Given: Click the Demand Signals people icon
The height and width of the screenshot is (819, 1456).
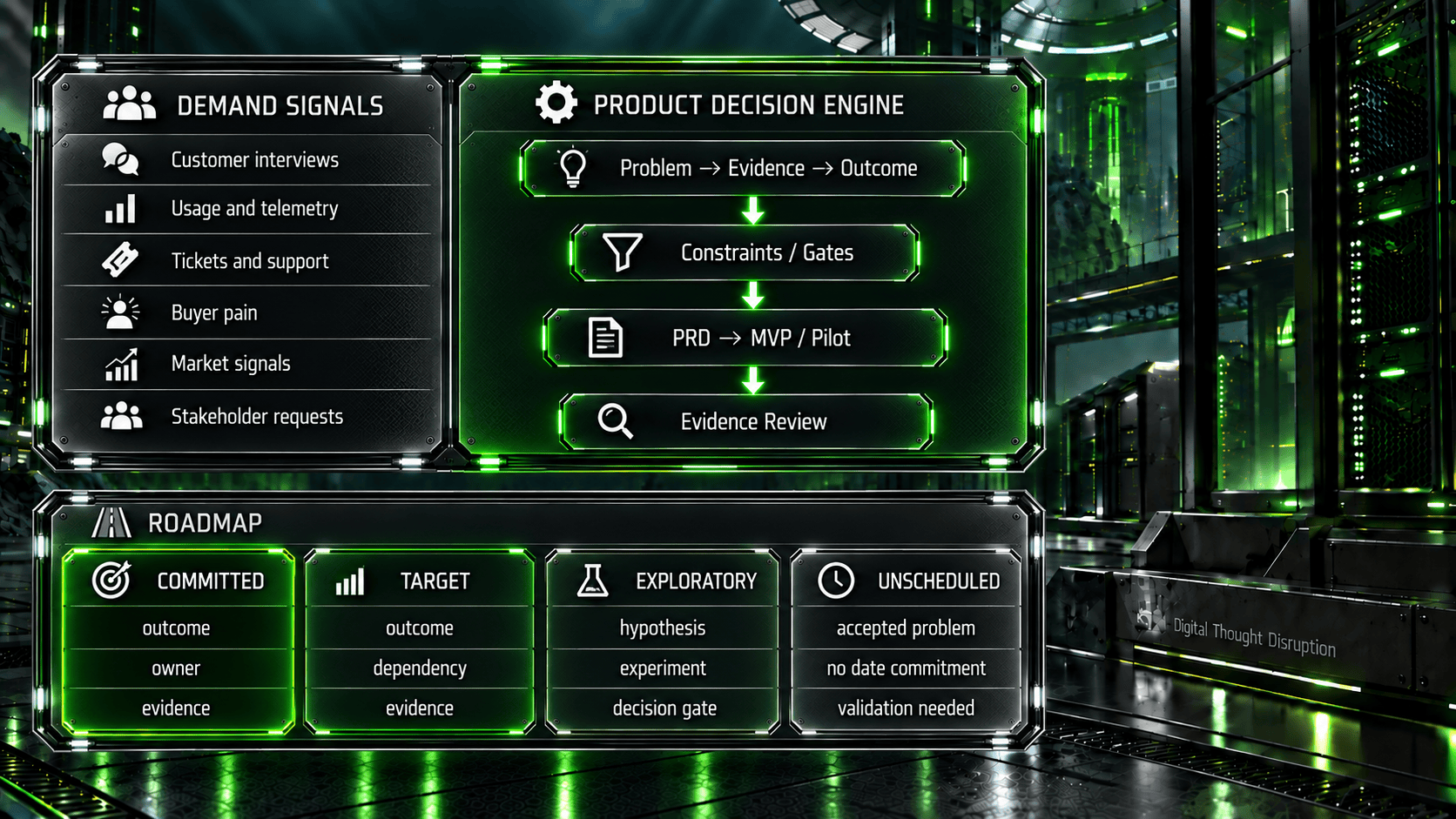Looking at the screenshot, I should point(129,104).
